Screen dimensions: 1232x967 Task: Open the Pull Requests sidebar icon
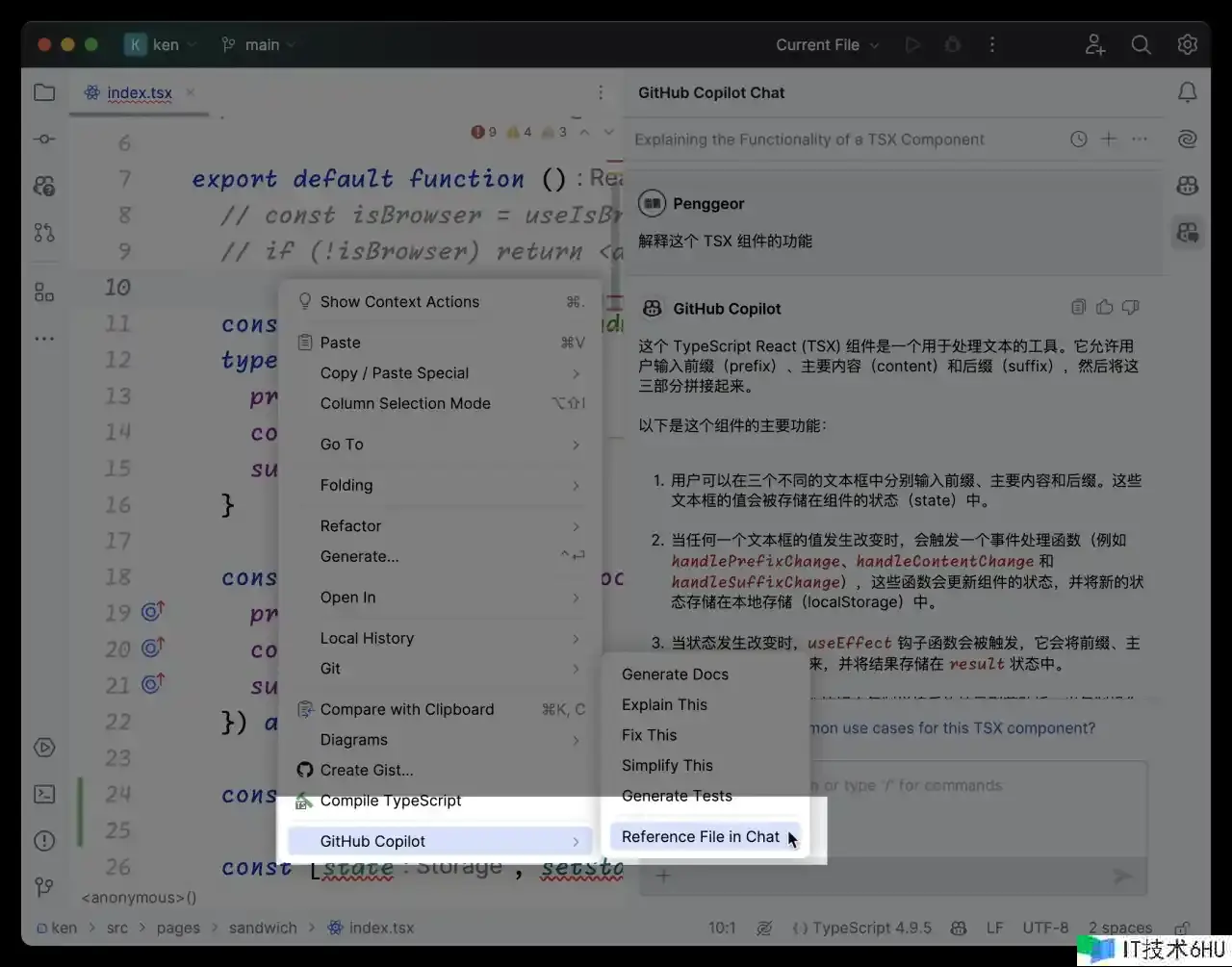(x=44, y=232)
